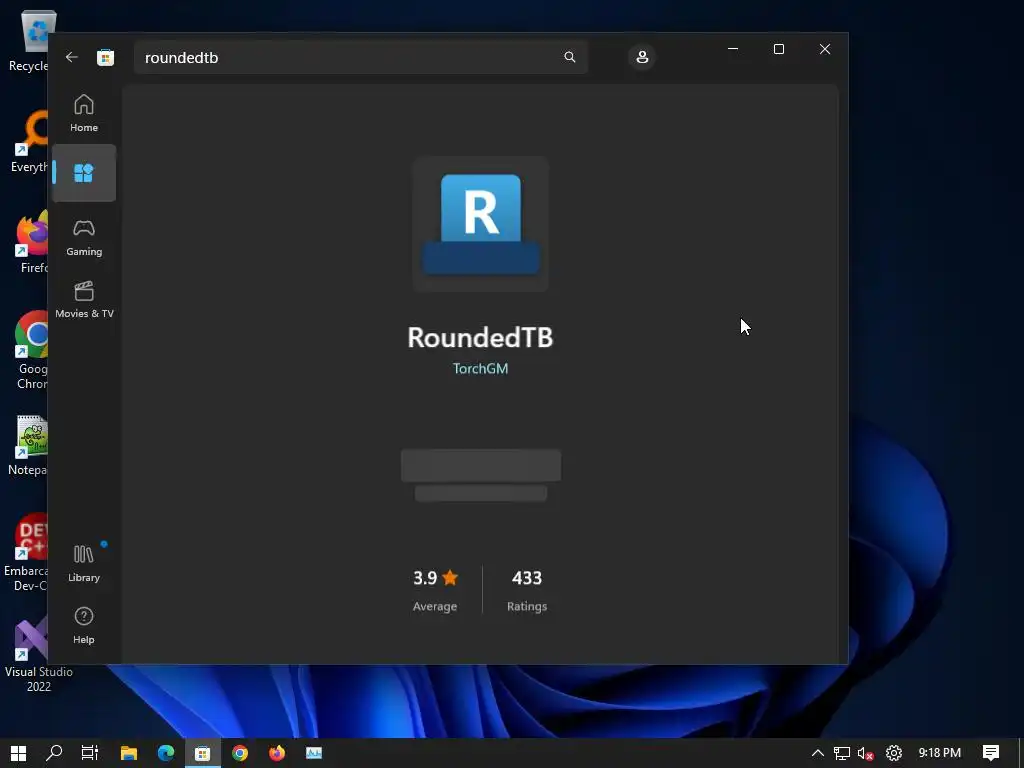Click the Microsoft Store taskbar icon
The height and width of the screenshot is (768, 1024).
pos(202,753)
